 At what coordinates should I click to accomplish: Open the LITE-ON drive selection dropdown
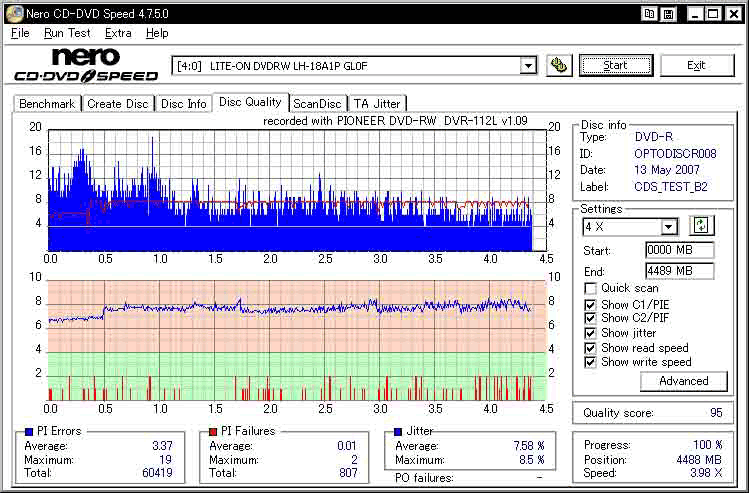[x=528, y=66]
